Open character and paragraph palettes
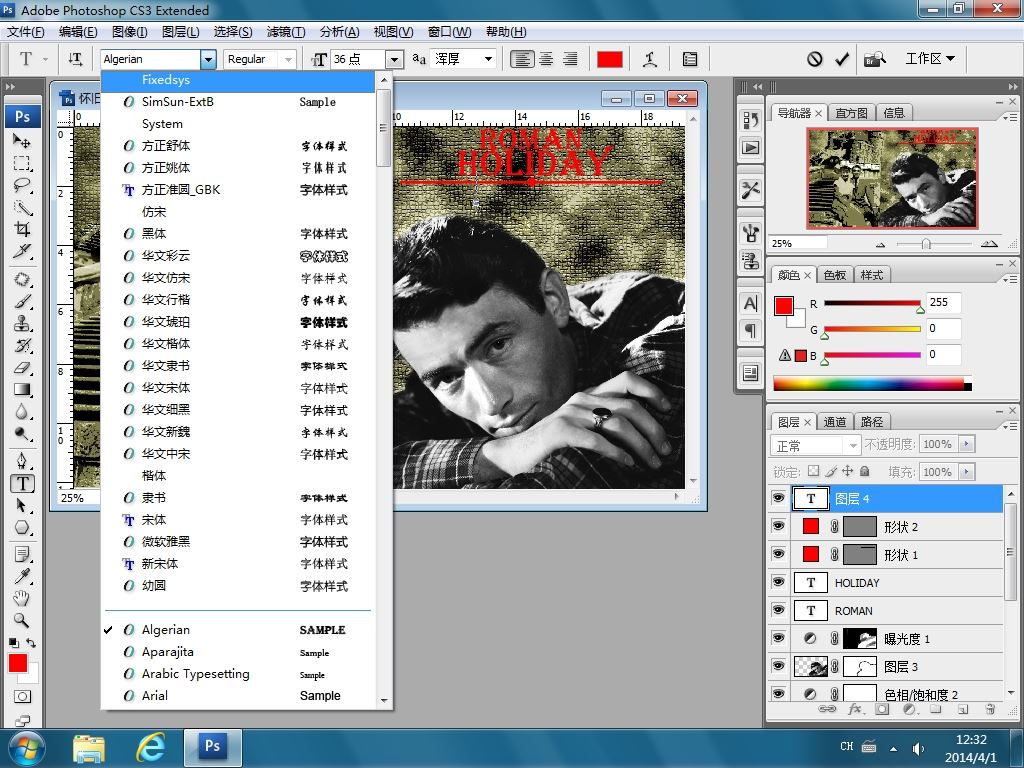The width and height of the screenshot is (1024, 768). point(690,59)
